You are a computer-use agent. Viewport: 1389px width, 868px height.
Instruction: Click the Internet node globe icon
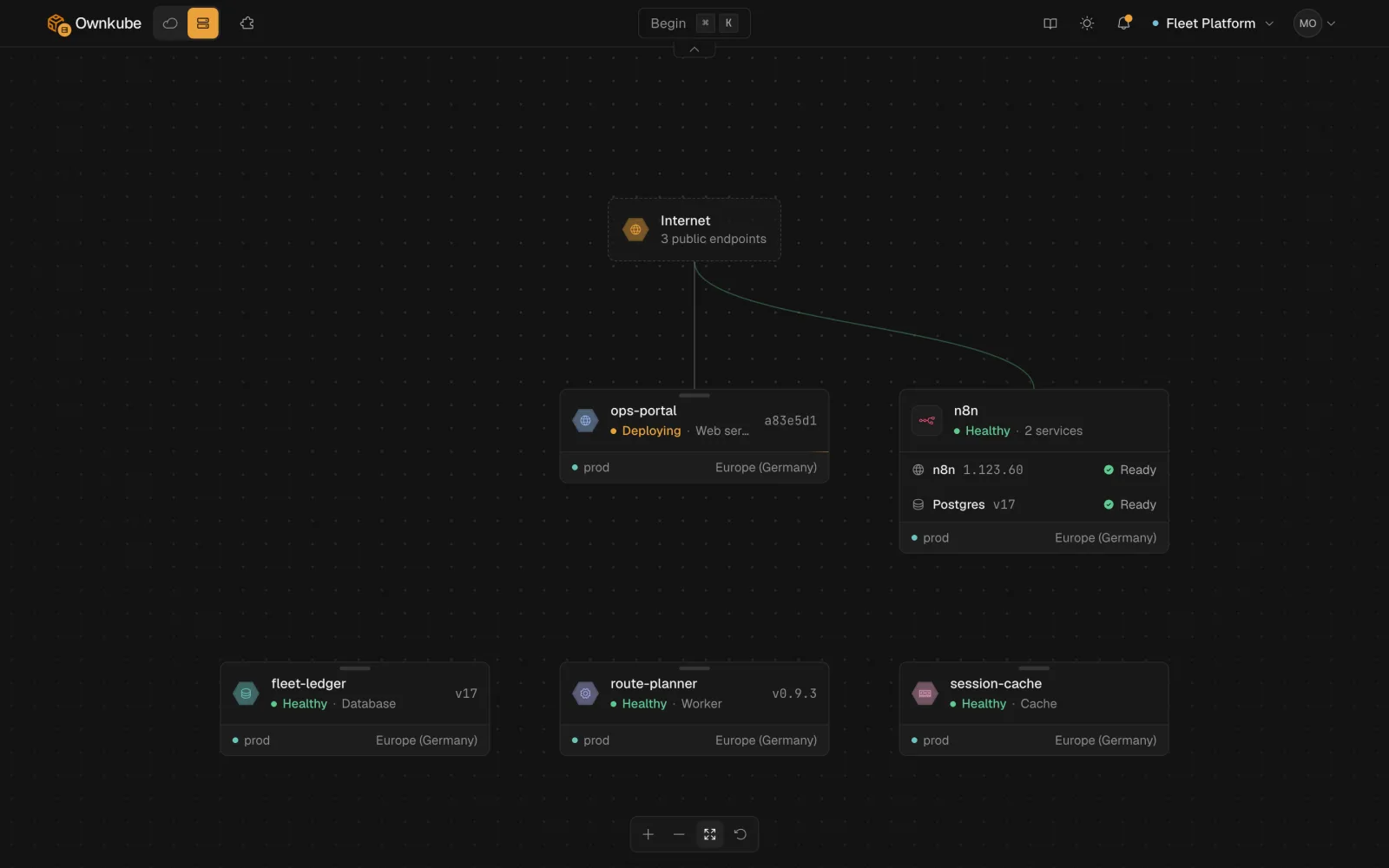pos(635,230)
